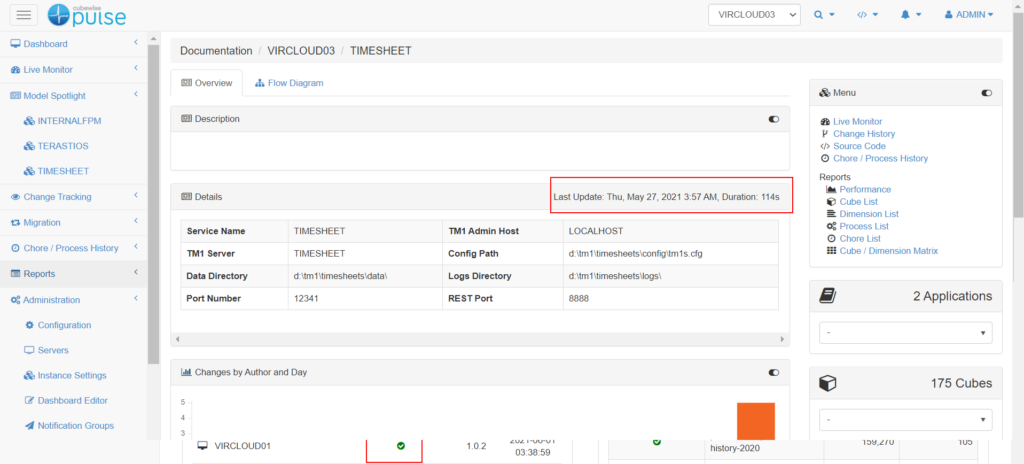Toggle the Description panel switch

click(773, 119)
